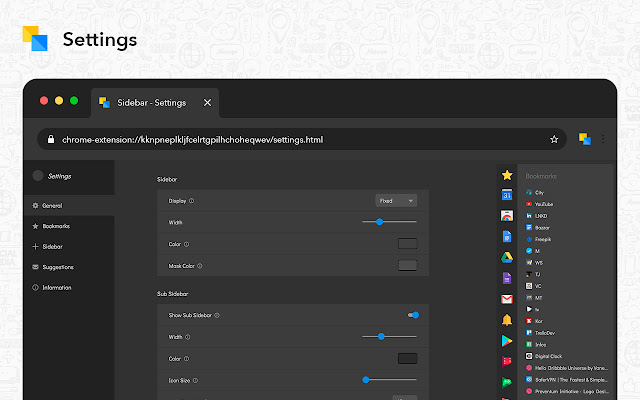Click the yellow star bookmarks icon

point(507,176)
